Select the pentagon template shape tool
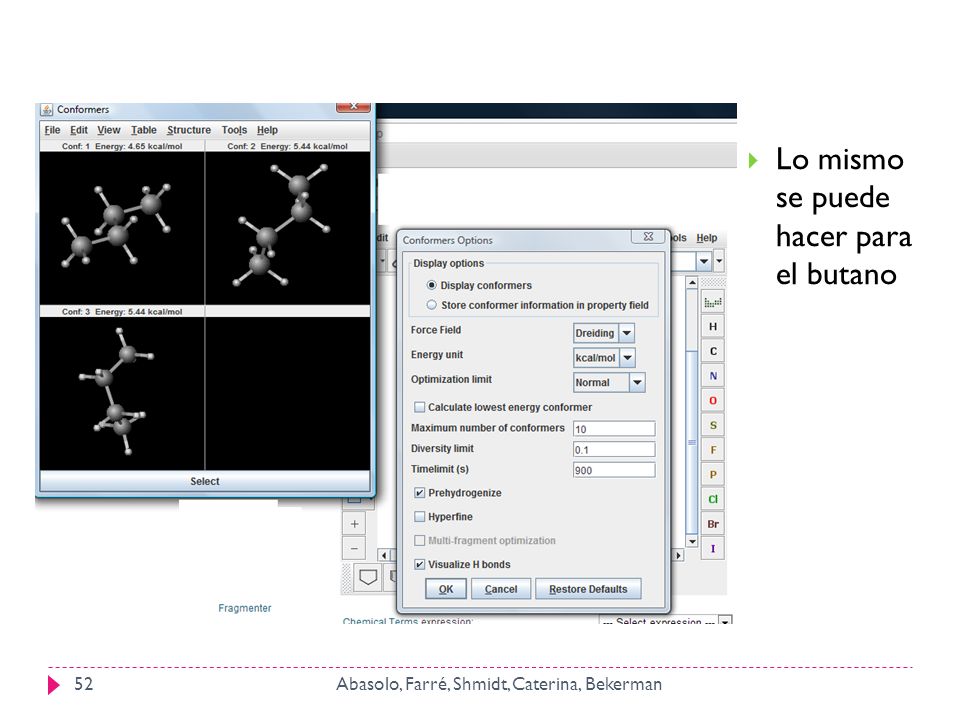 pos(367,577)
